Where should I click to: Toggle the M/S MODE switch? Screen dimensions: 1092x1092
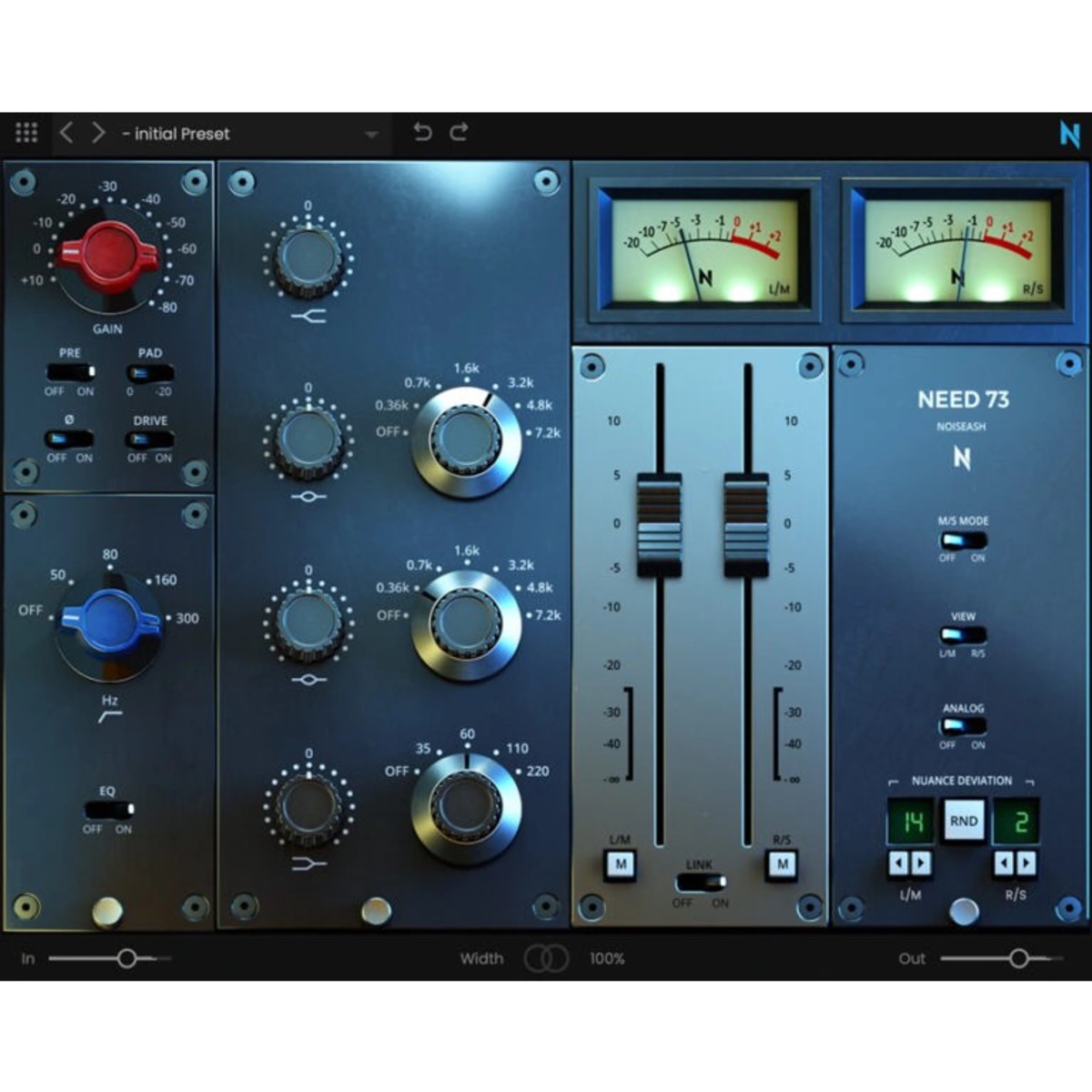[x=963, y=540]
